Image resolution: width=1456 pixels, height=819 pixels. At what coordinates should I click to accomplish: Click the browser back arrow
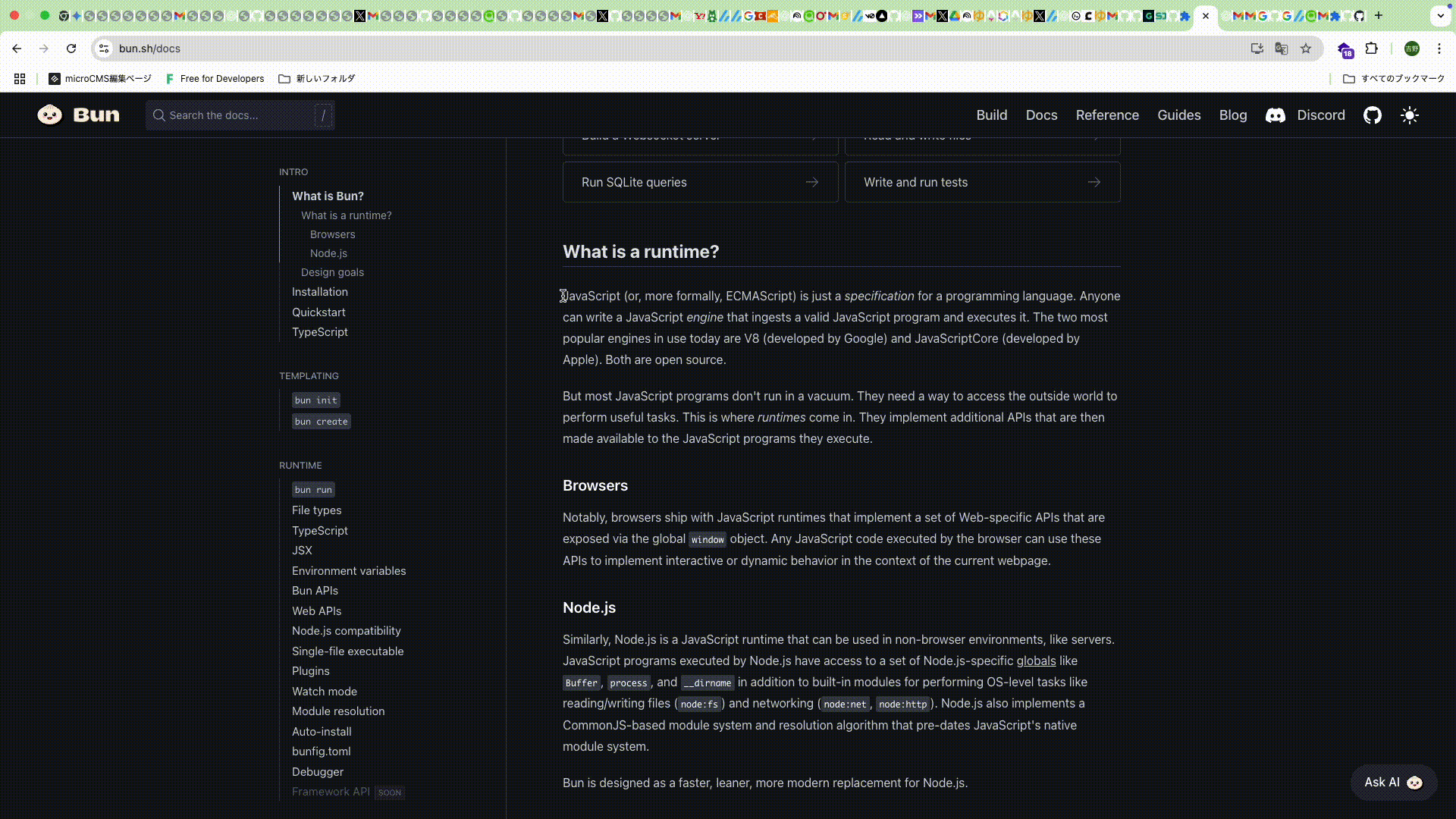(17, 49)
